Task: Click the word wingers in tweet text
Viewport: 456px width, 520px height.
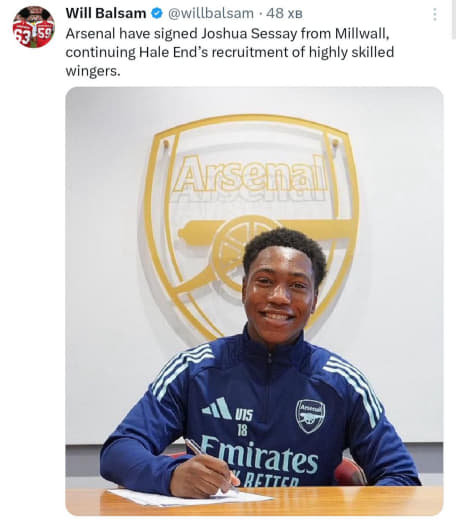Action: (92, 71)
